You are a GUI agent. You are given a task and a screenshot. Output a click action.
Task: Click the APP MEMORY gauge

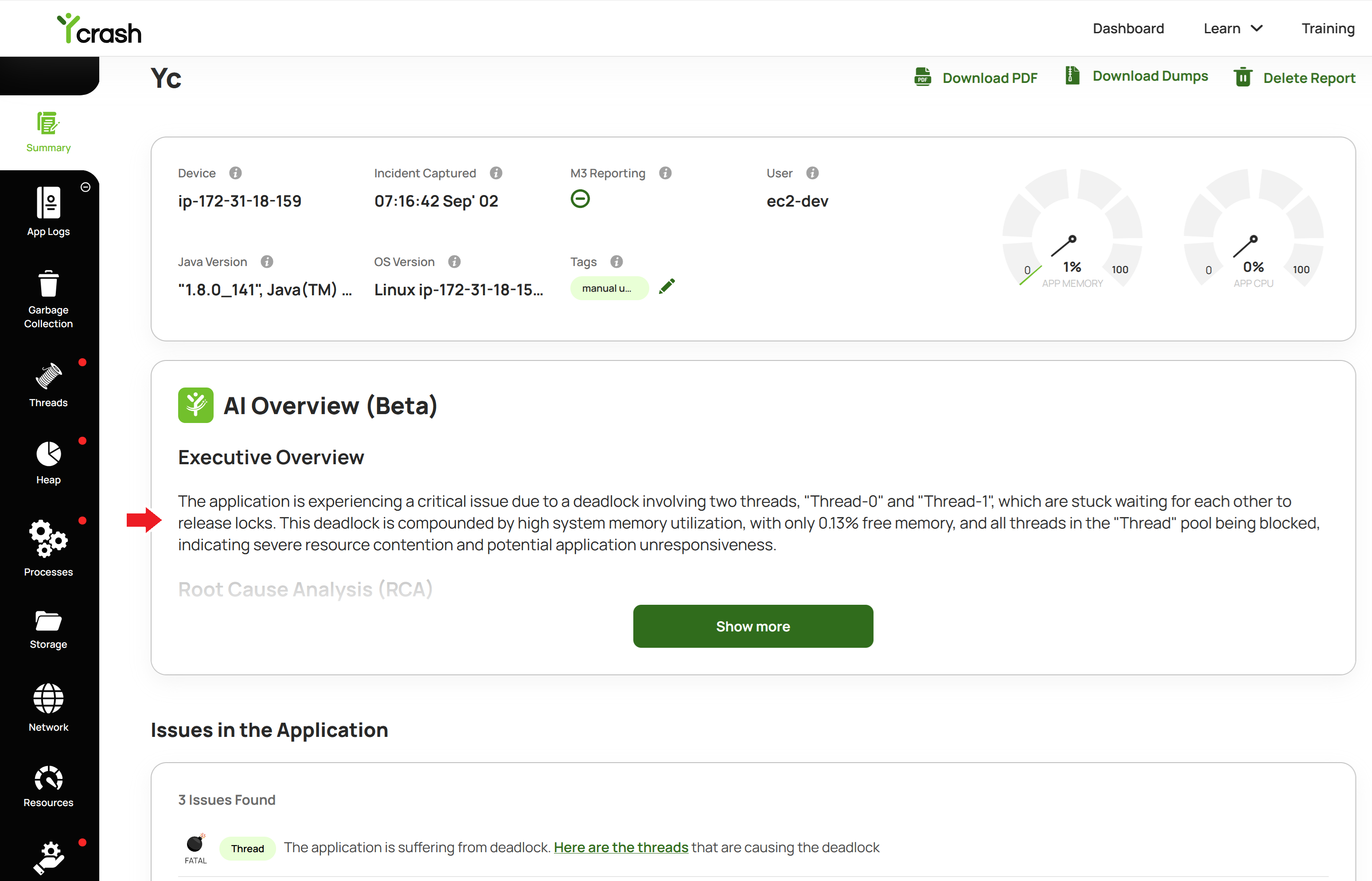tap(1072, 229)
